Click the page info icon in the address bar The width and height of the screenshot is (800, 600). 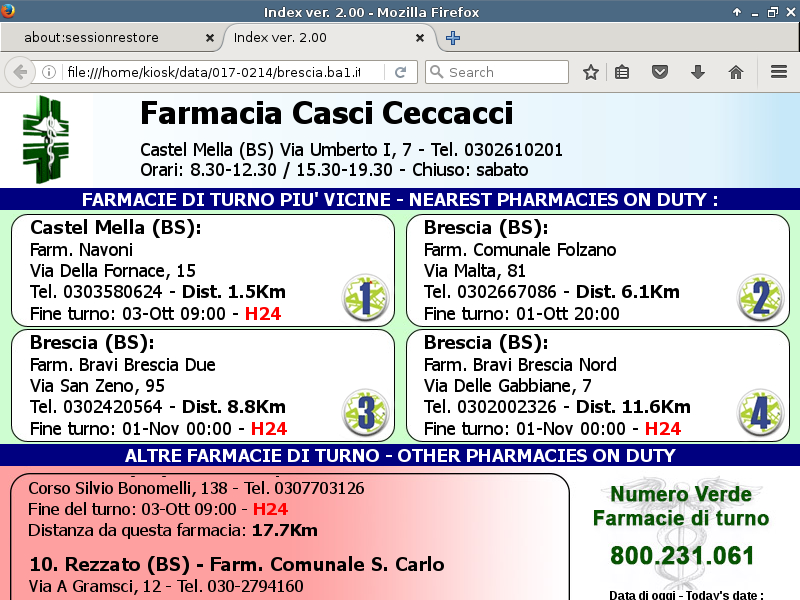[48, 72]
